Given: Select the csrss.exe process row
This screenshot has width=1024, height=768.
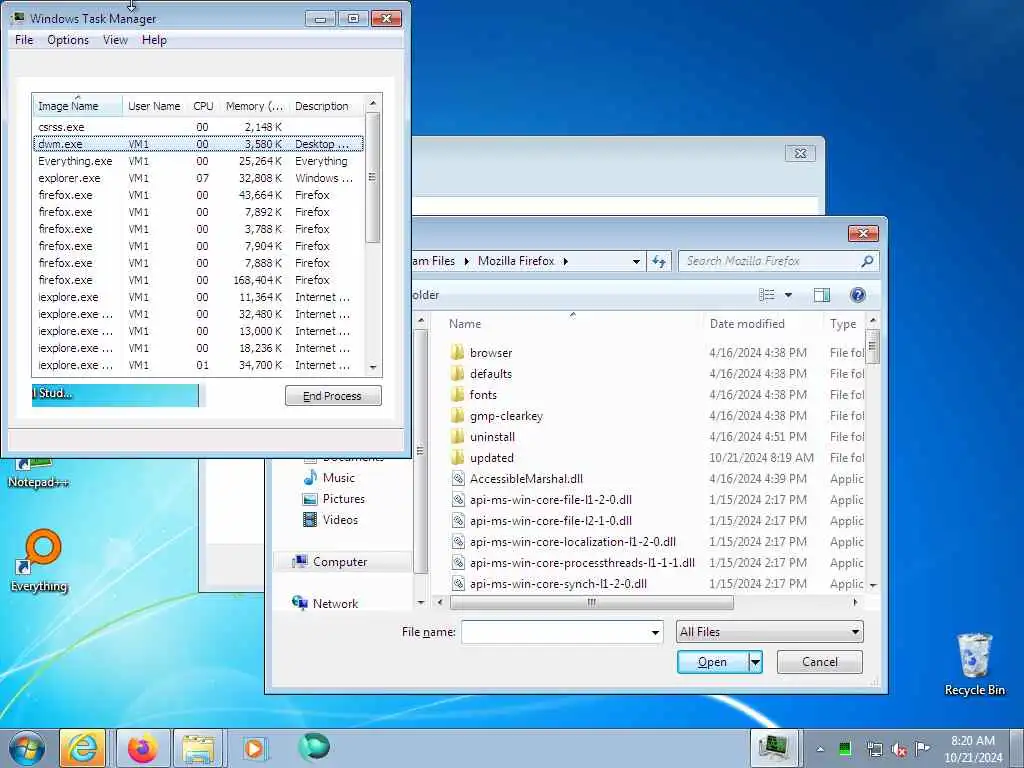Looking at the screenshot, I should pos(199,127).
